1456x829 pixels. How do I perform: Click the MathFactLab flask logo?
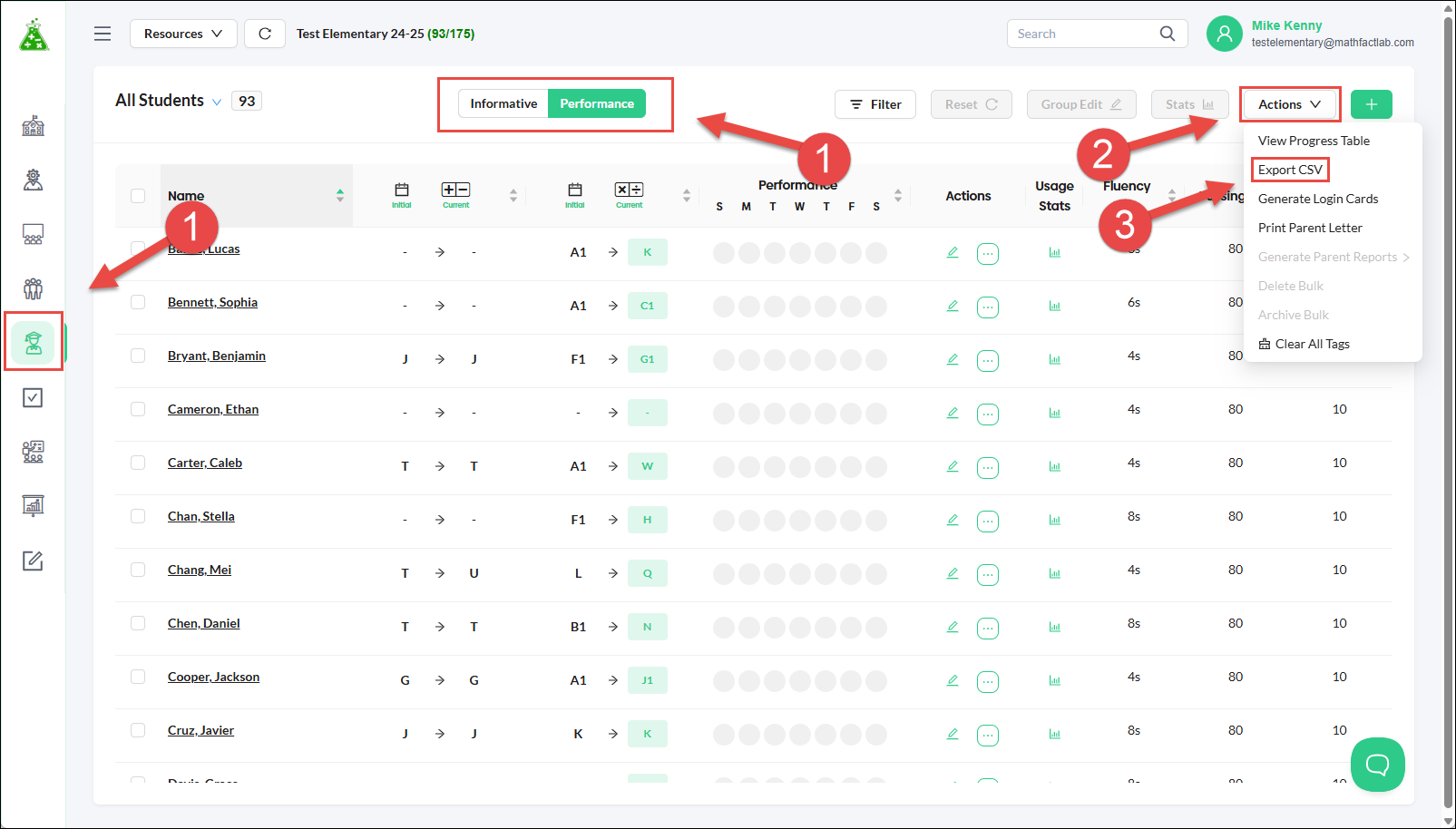point(34,34)
